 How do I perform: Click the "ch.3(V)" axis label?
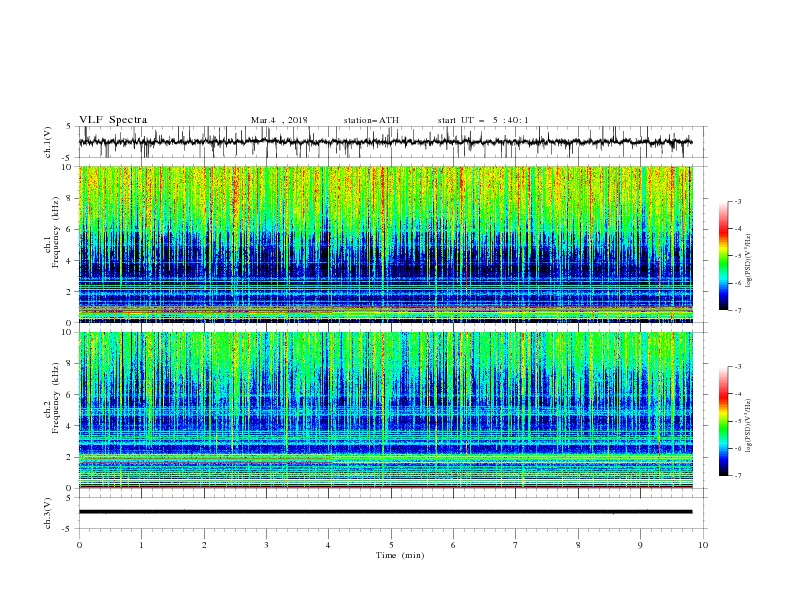[x=48, y=513]
